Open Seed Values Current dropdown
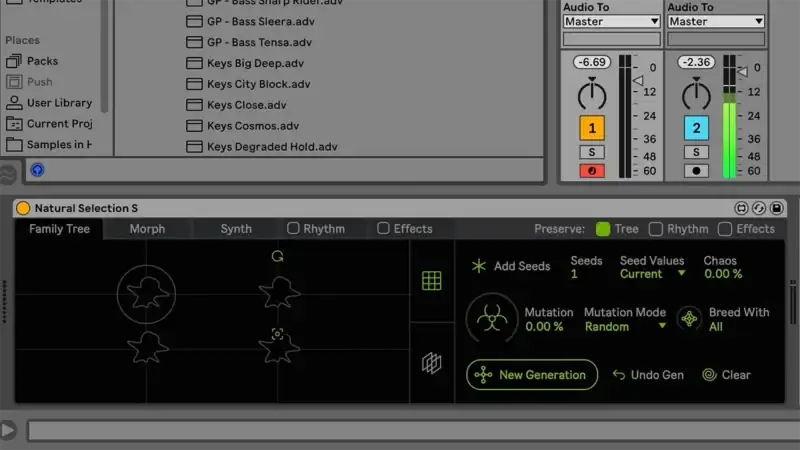The height and width of the screenshot is (450, 800). [x=652, y=274]
